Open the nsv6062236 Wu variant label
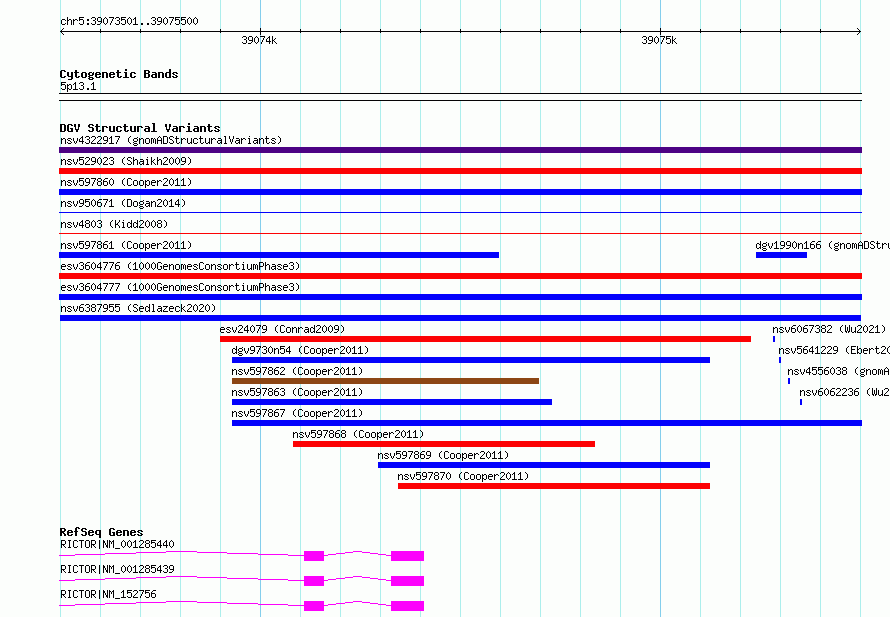Image resolution: width=890 pixels, height=617 pixels. coord(844,392)
